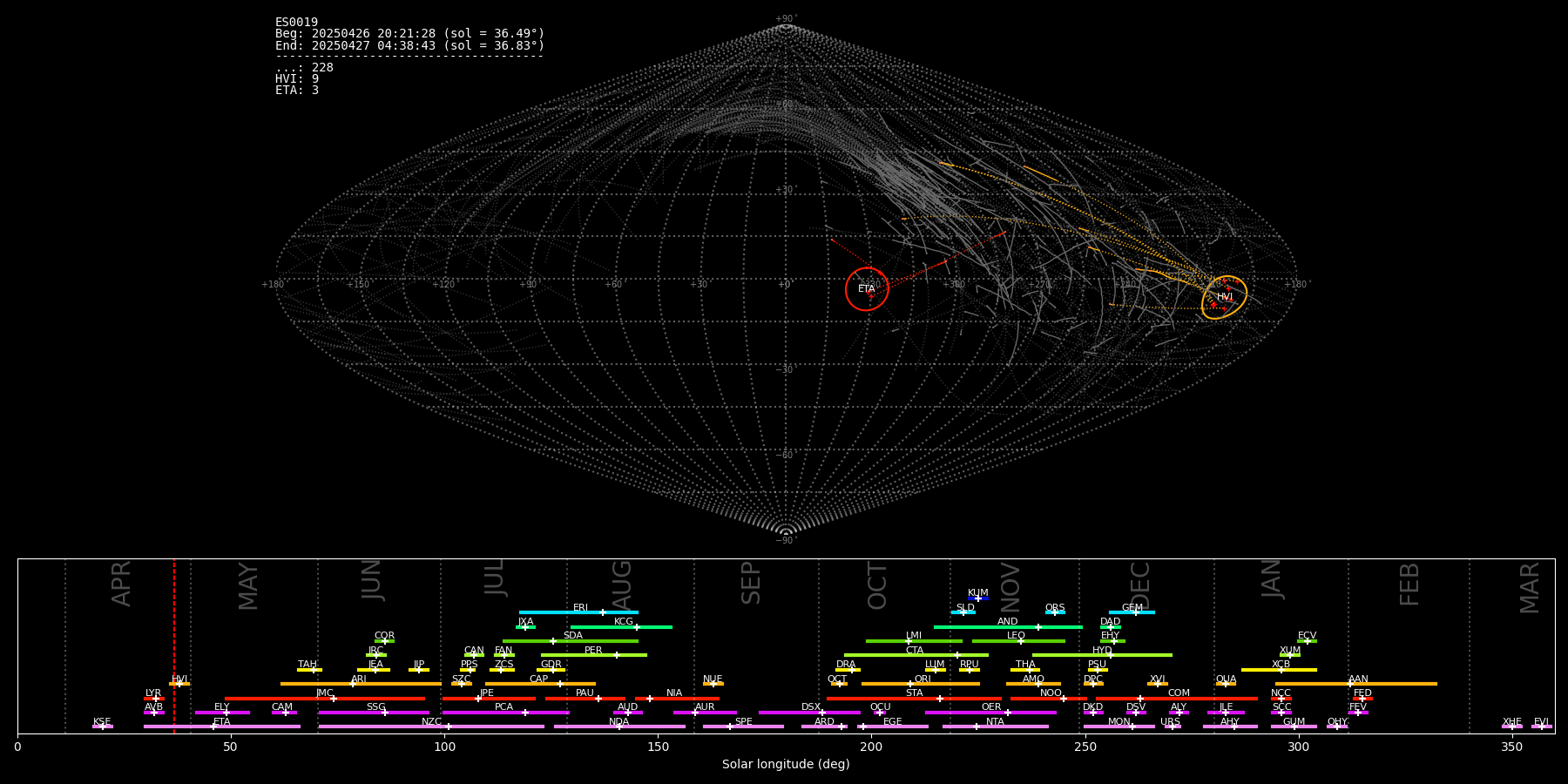Click the OER shower label
Image resolution: width=1568 pixels, height=784 pixels.
[x=991, y=707]
